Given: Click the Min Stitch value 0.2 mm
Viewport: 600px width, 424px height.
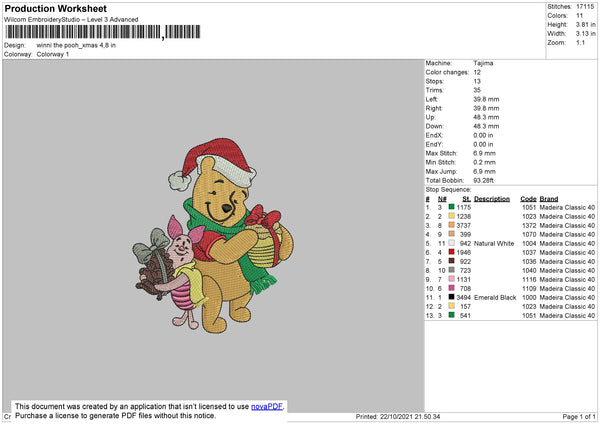Looking at the screenshot, I should pyautogui.click(x=484, y=162).
